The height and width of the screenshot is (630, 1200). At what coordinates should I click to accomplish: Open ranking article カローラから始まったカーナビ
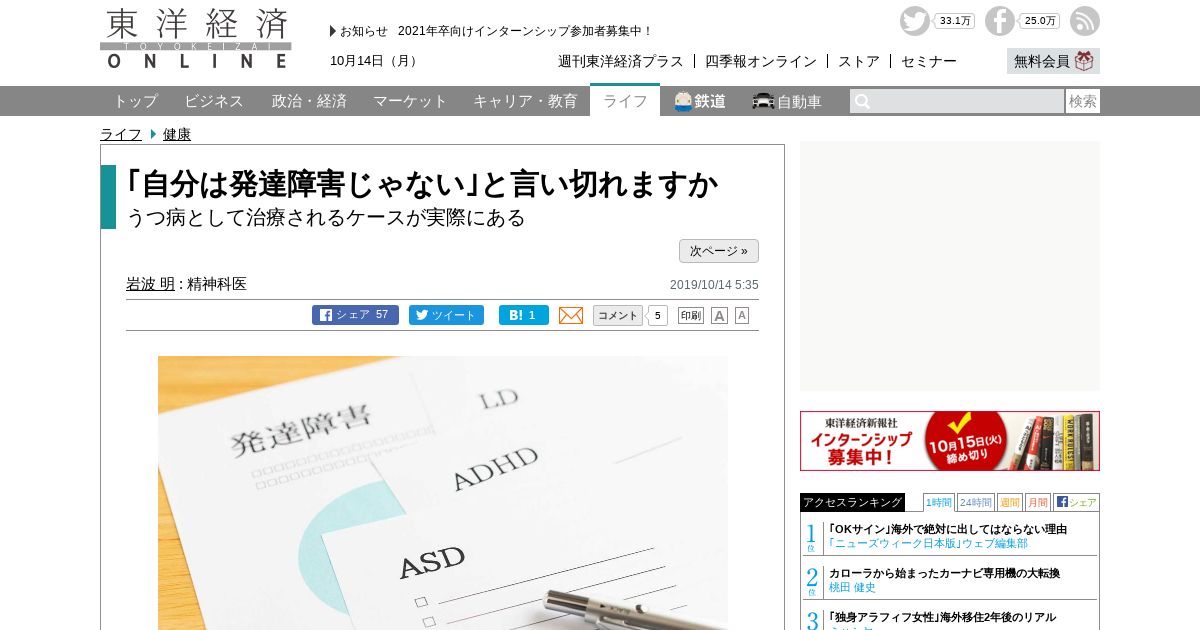click(944, 573)
